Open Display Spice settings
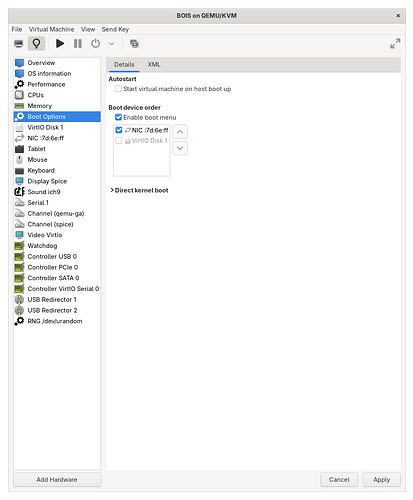Image resolution: width=413 pixels, height=500 pixels. [x=57, y=181]
